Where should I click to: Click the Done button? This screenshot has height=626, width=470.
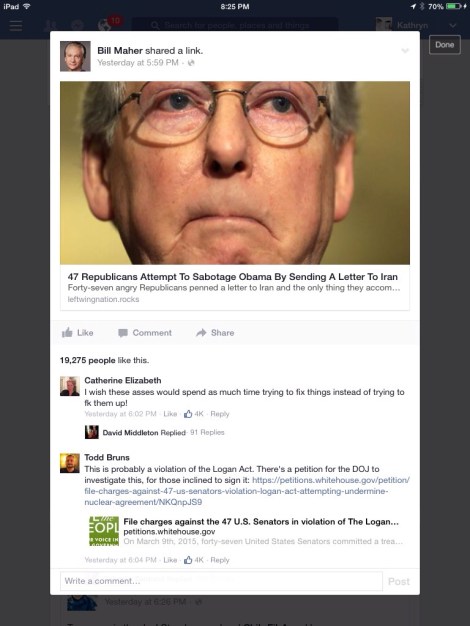[x=444, y=45]
